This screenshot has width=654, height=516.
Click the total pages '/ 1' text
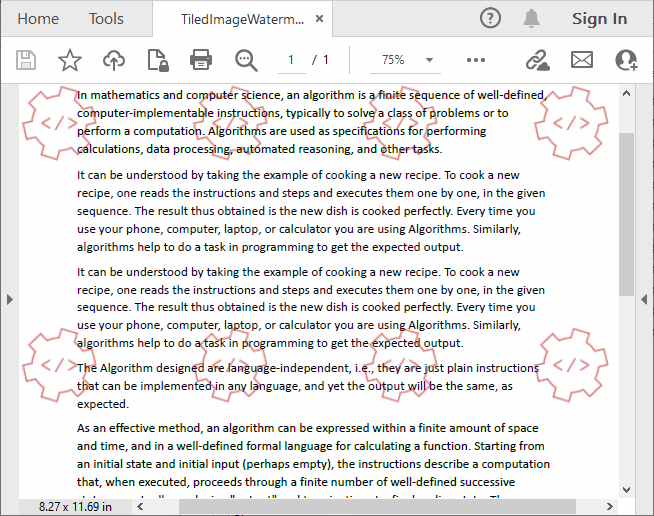[320, 60]
